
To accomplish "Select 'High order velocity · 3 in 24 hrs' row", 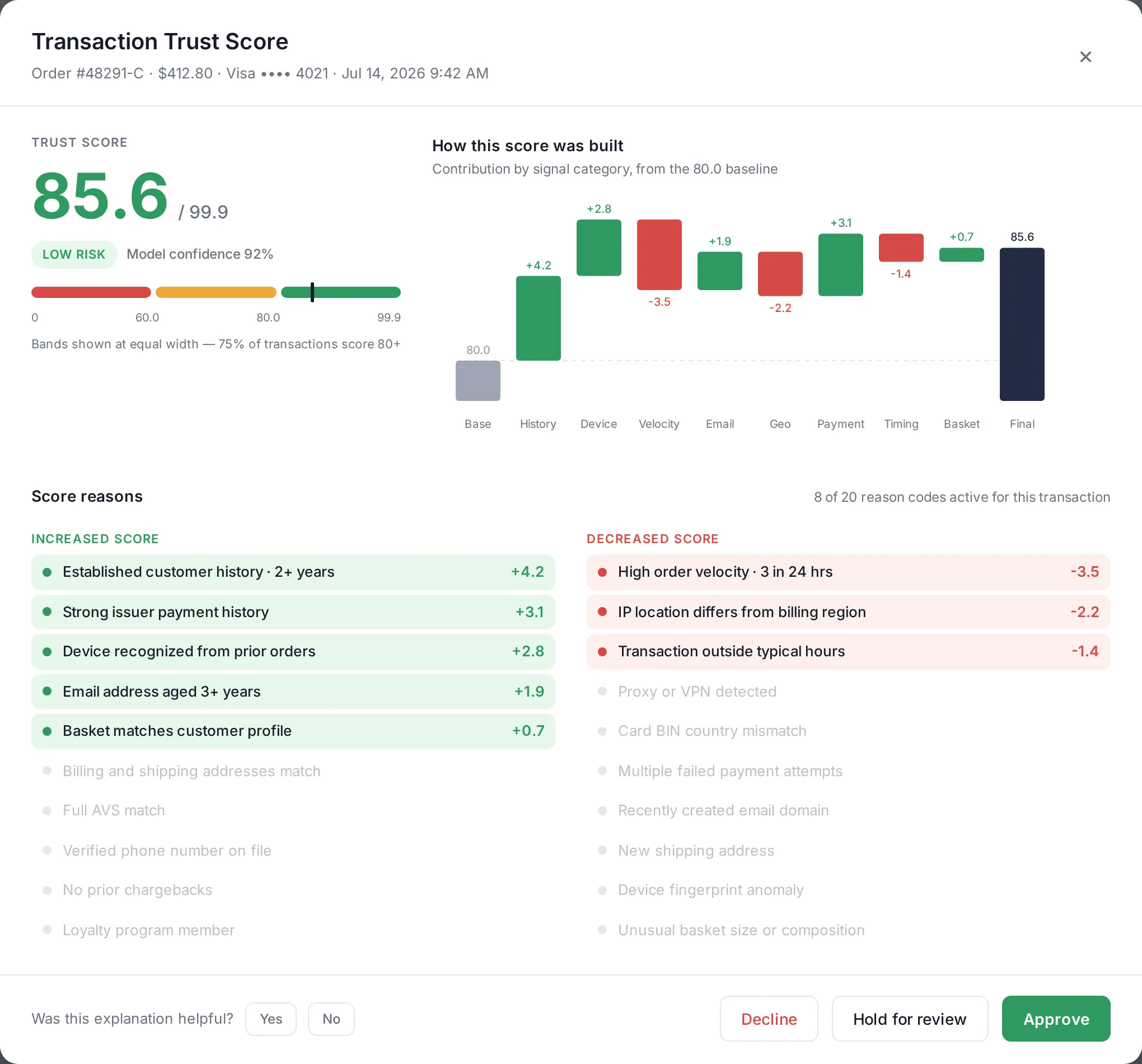I will [x=848, y=572].
